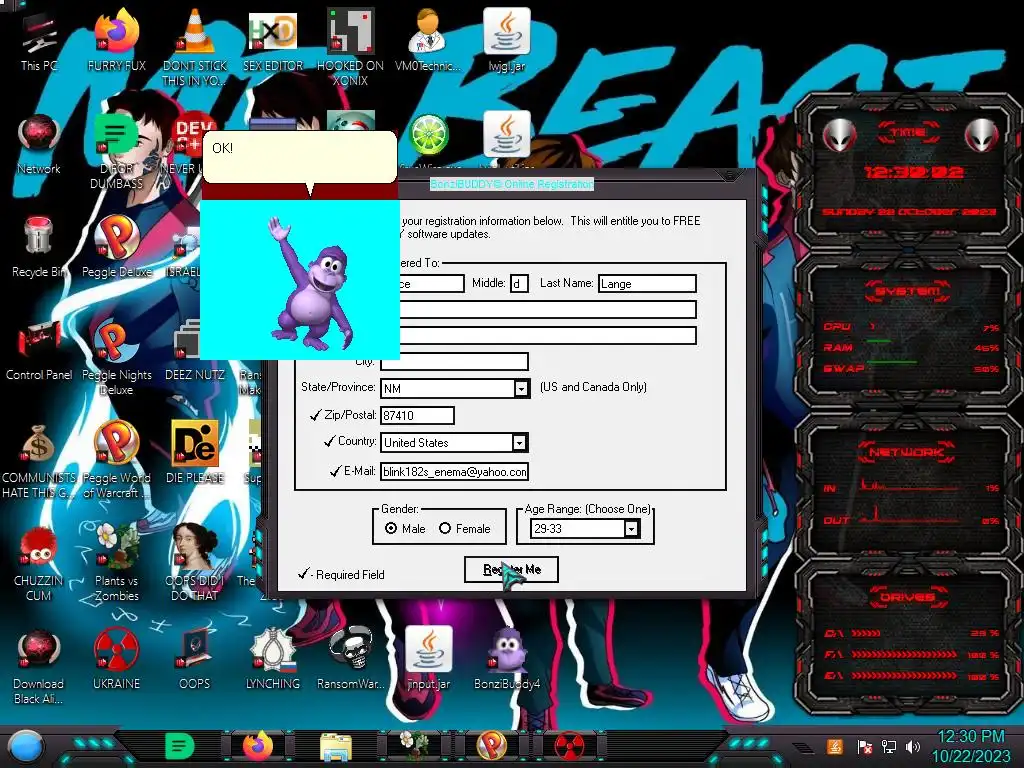
Task: Open the COMMUNISTS HATE THIS money bag icon
Action: tap(39, 461)
